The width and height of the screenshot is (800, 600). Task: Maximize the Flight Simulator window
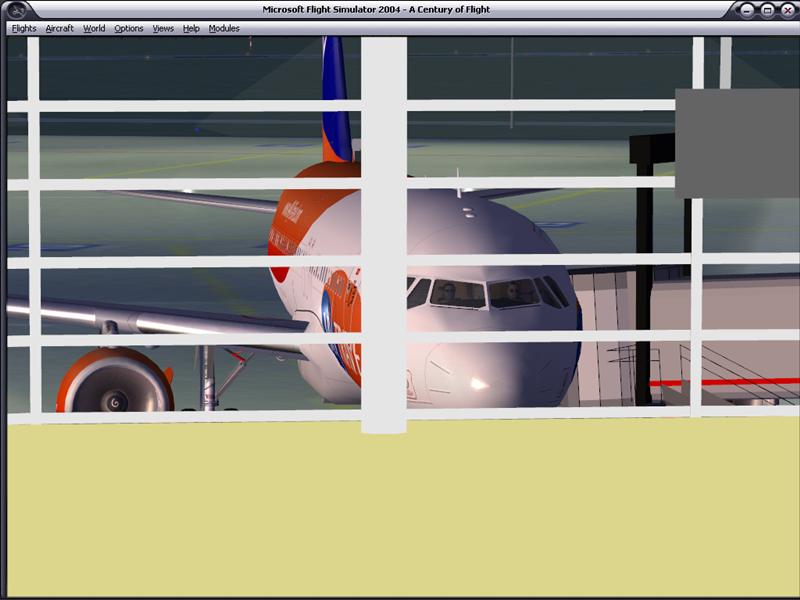click(767, 10)
